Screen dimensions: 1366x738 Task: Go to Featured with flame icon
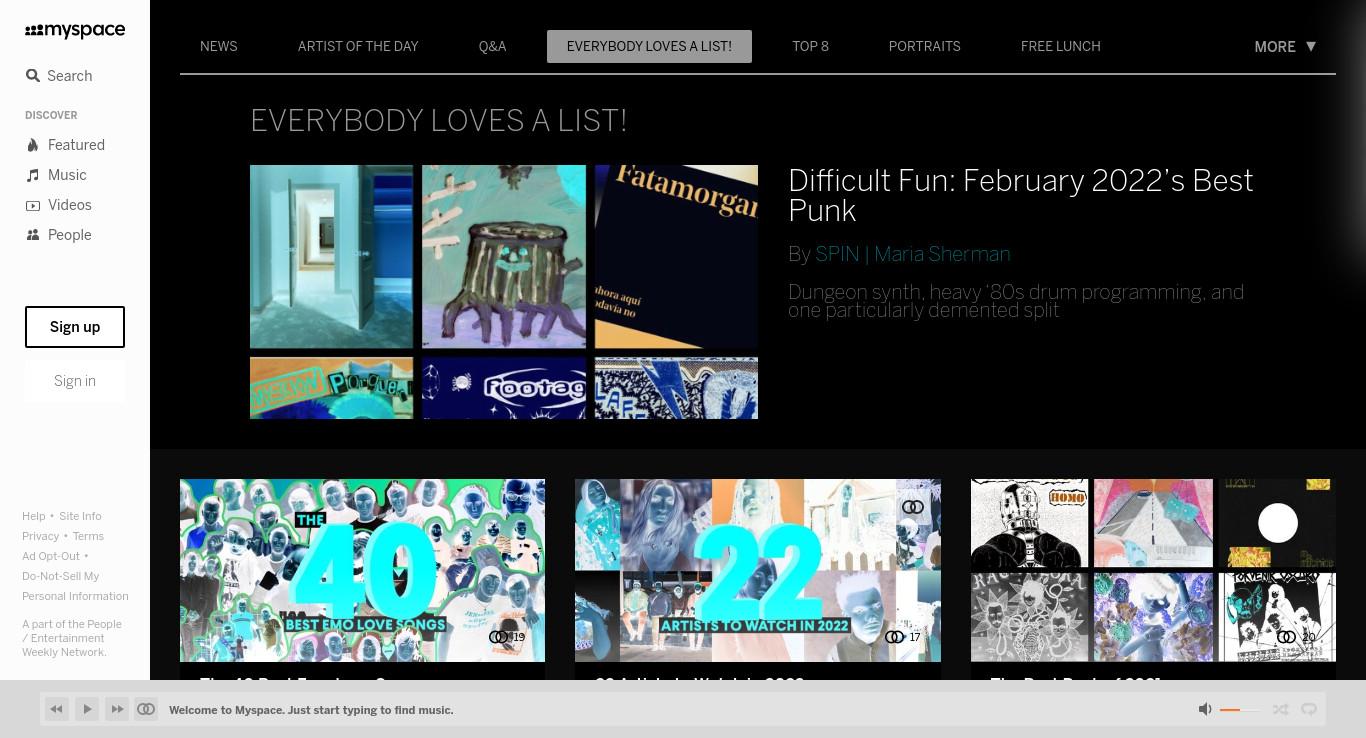point(65,145)
